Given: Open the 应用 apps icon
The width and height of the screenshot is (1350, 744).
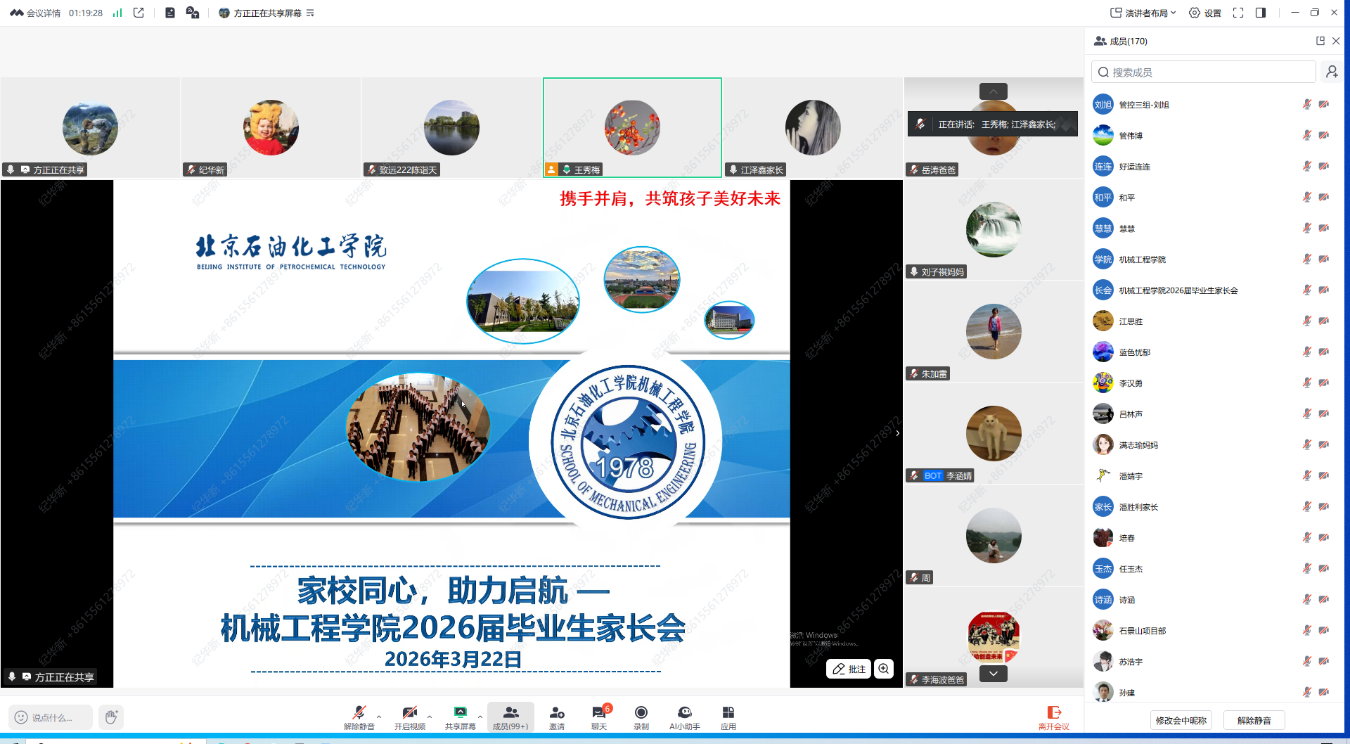Looking at the screenshot, I should (x=728, y=716).
